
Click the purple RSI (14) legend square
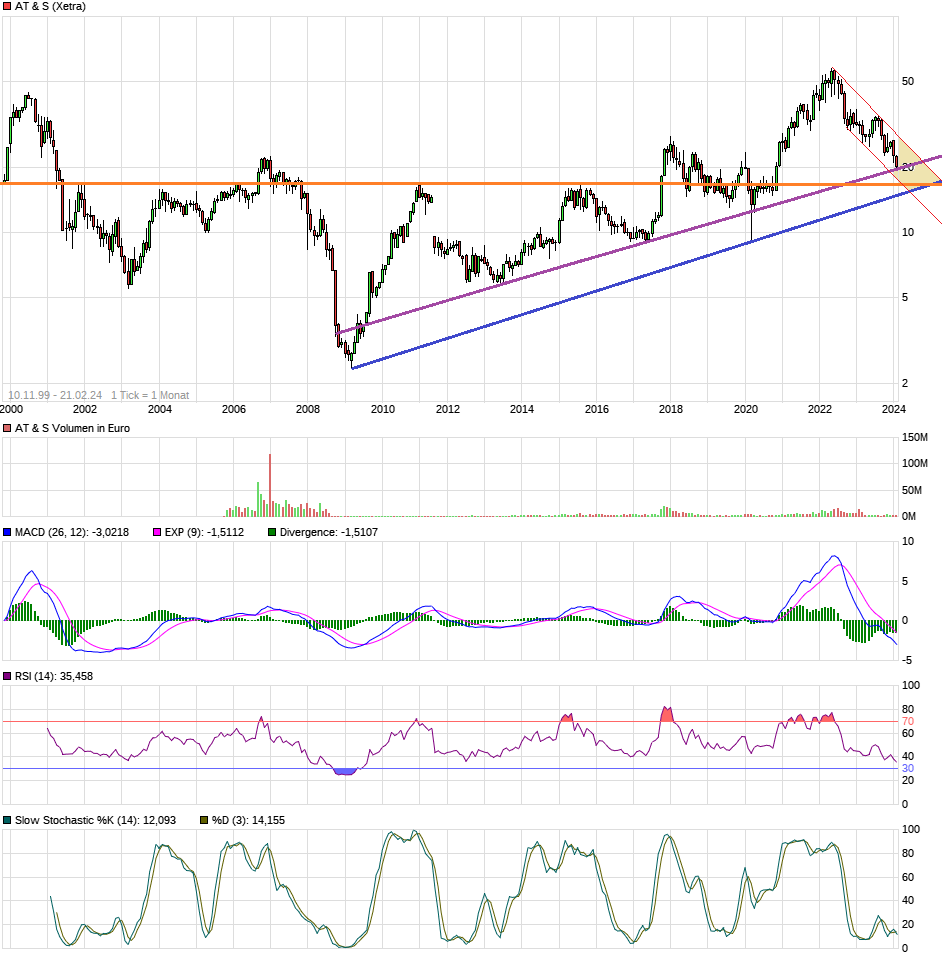pyautogui.click(x=7, y=676)
